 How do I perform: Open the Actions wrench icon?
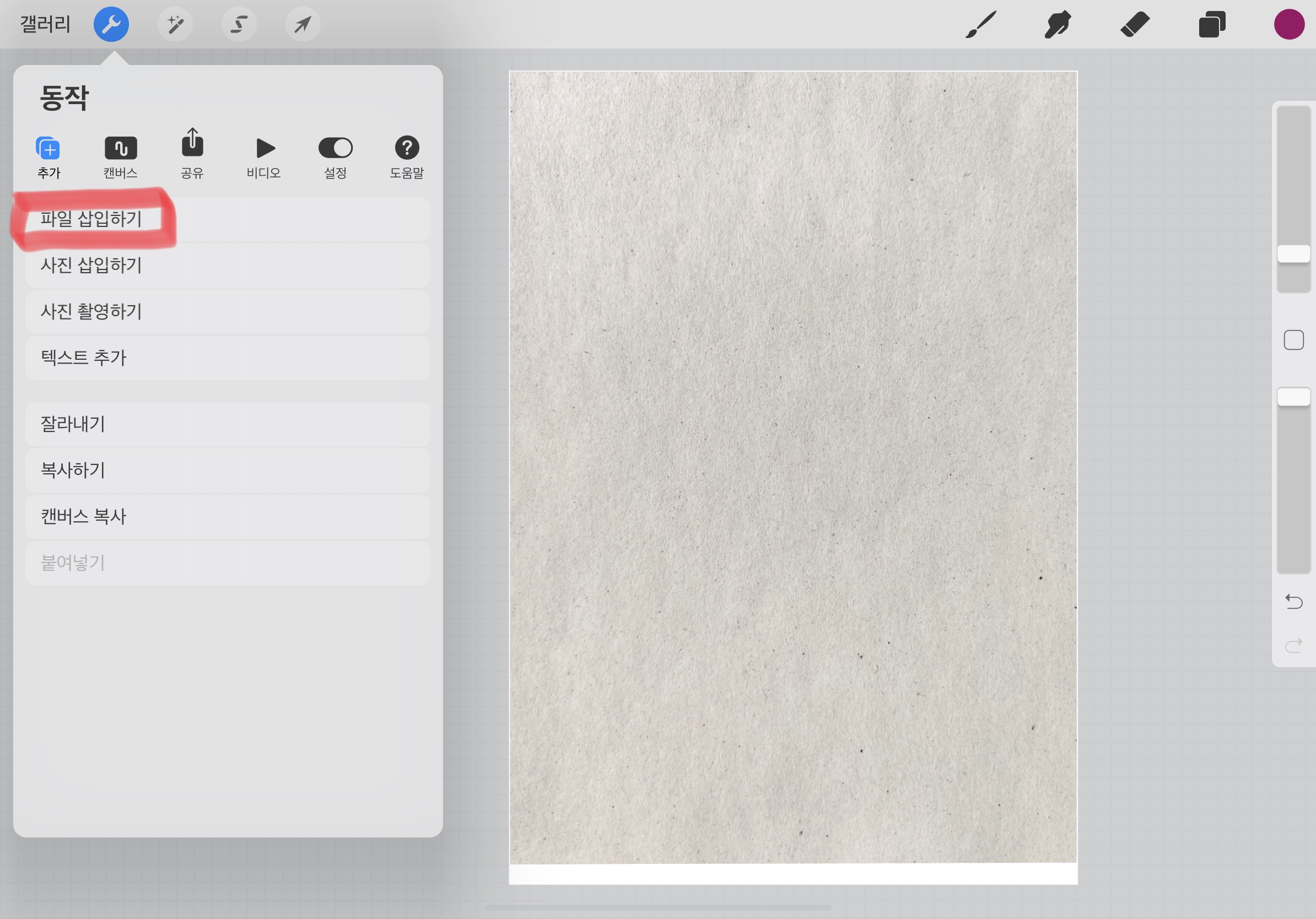coord(111,24)
